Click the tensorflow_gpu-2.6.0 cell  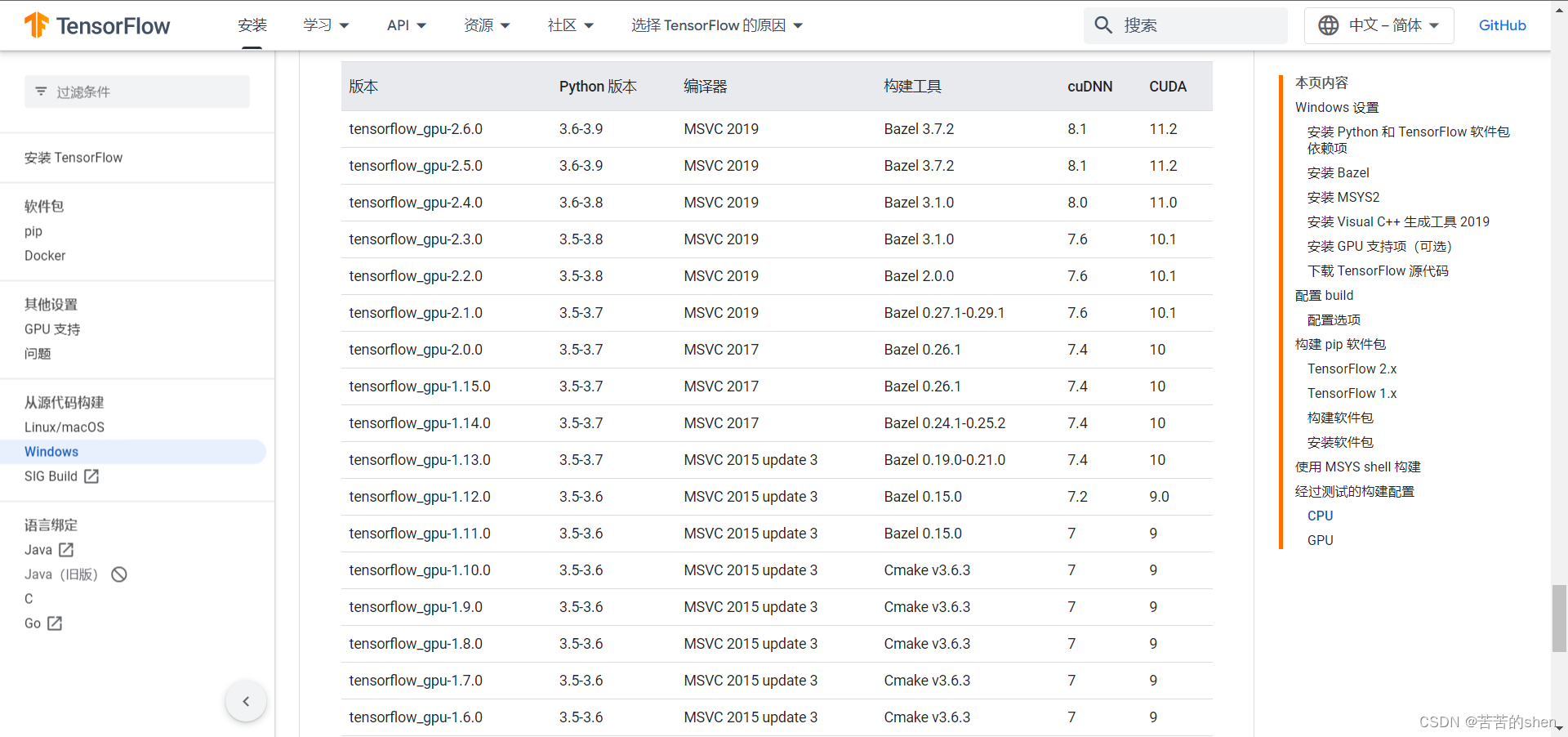(x=416, y=129)
